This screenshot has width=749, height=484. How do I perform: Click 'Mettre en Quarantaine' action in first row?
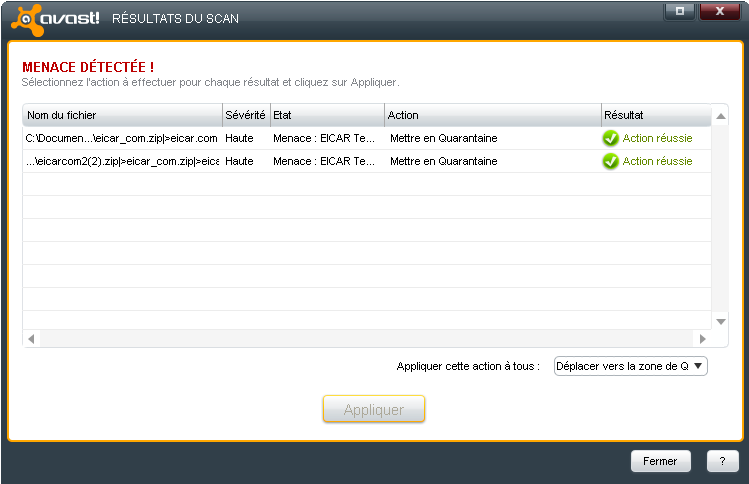coord(444,138)
